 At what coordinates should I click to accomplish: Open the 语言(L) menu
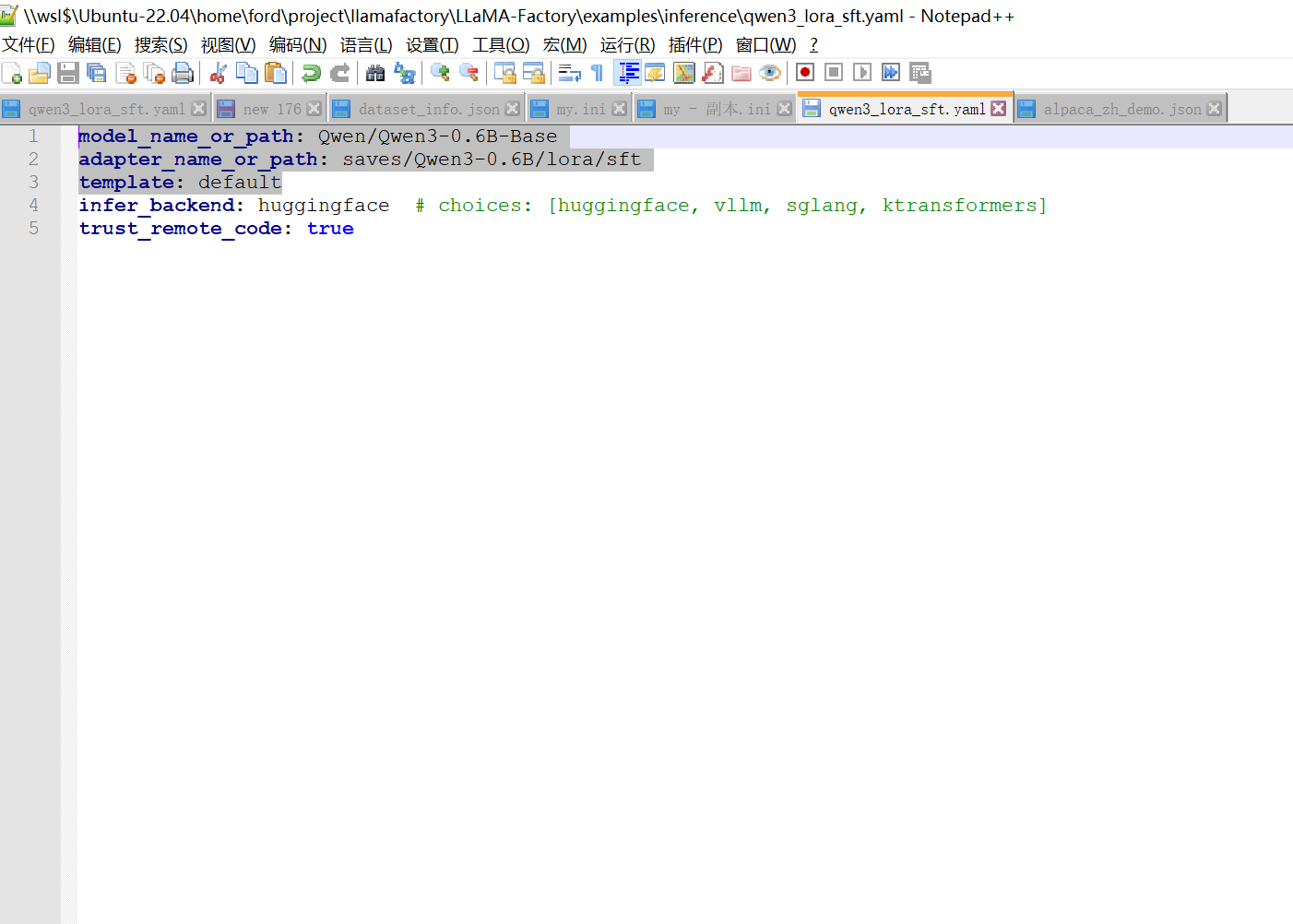(366, 45)
